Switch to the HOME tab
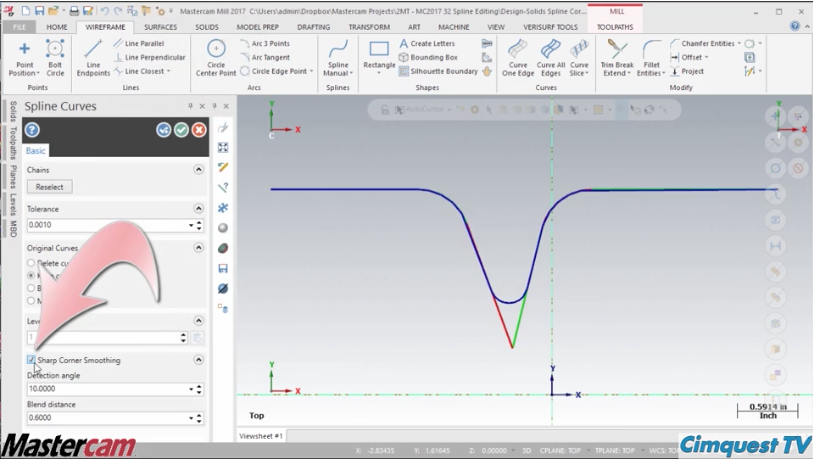This screenshot has height=460, width=813. pyautogui.click(x=57, y=27)
